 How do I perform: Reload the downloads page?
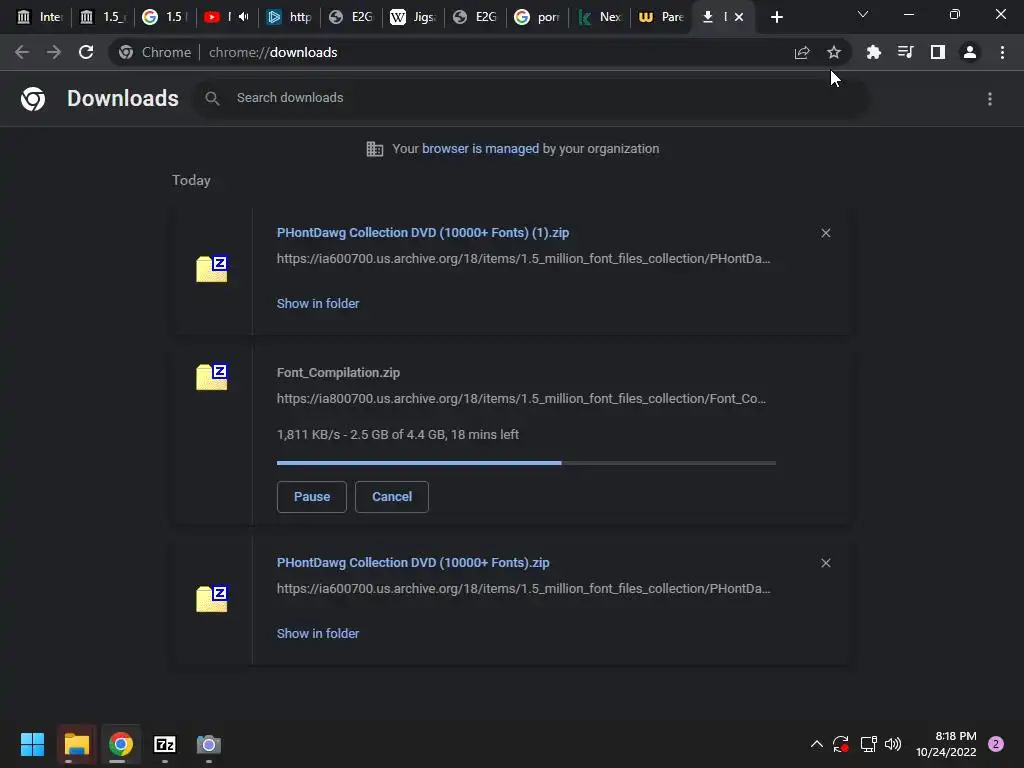86,52
